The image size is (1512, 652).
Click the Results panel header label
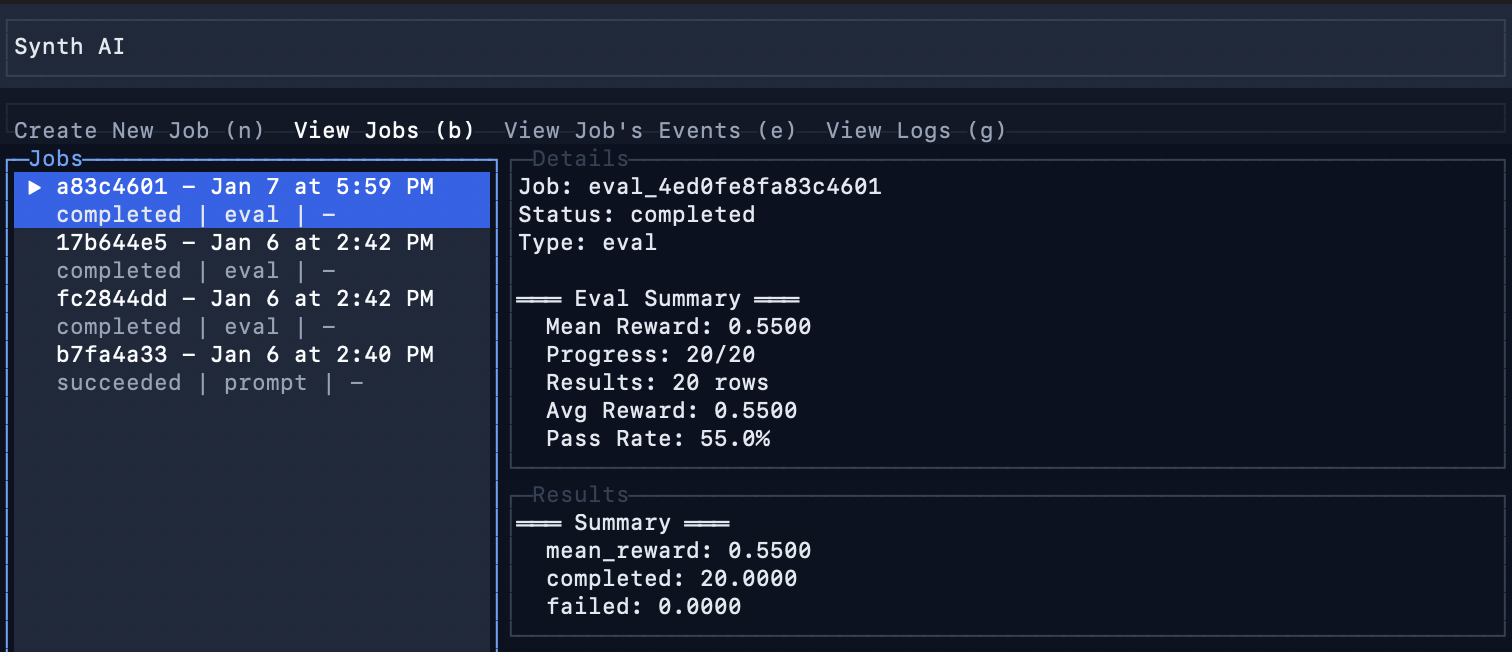tap(580, 495)
